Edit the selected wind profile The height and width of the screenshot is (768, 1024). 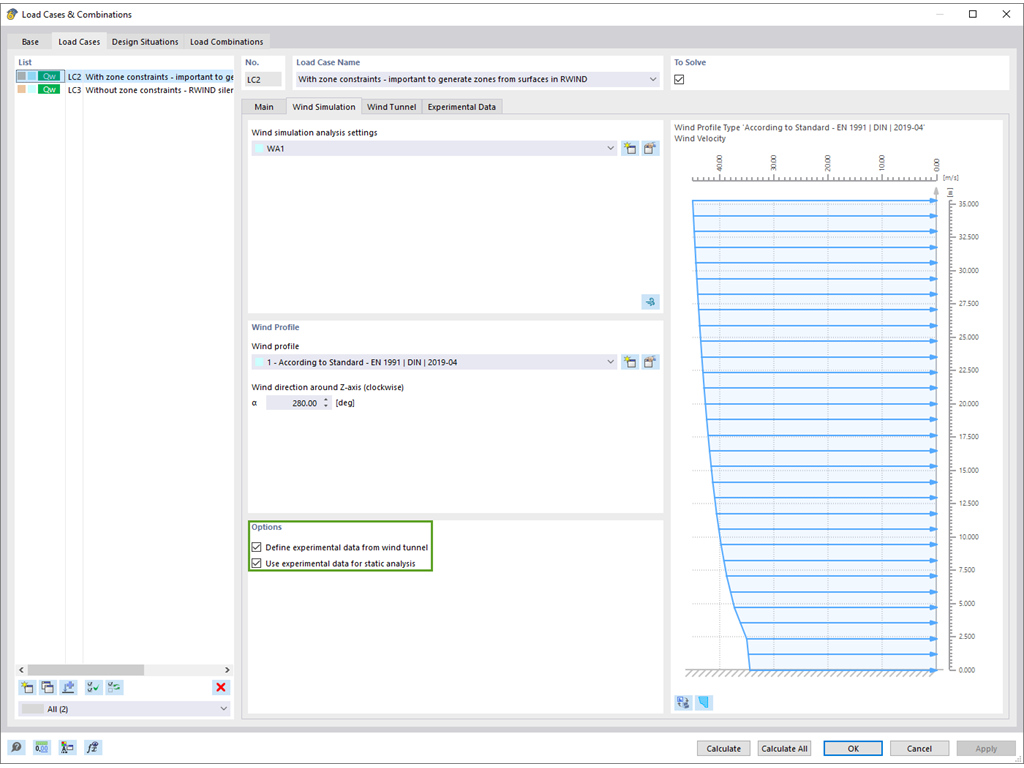650,362
